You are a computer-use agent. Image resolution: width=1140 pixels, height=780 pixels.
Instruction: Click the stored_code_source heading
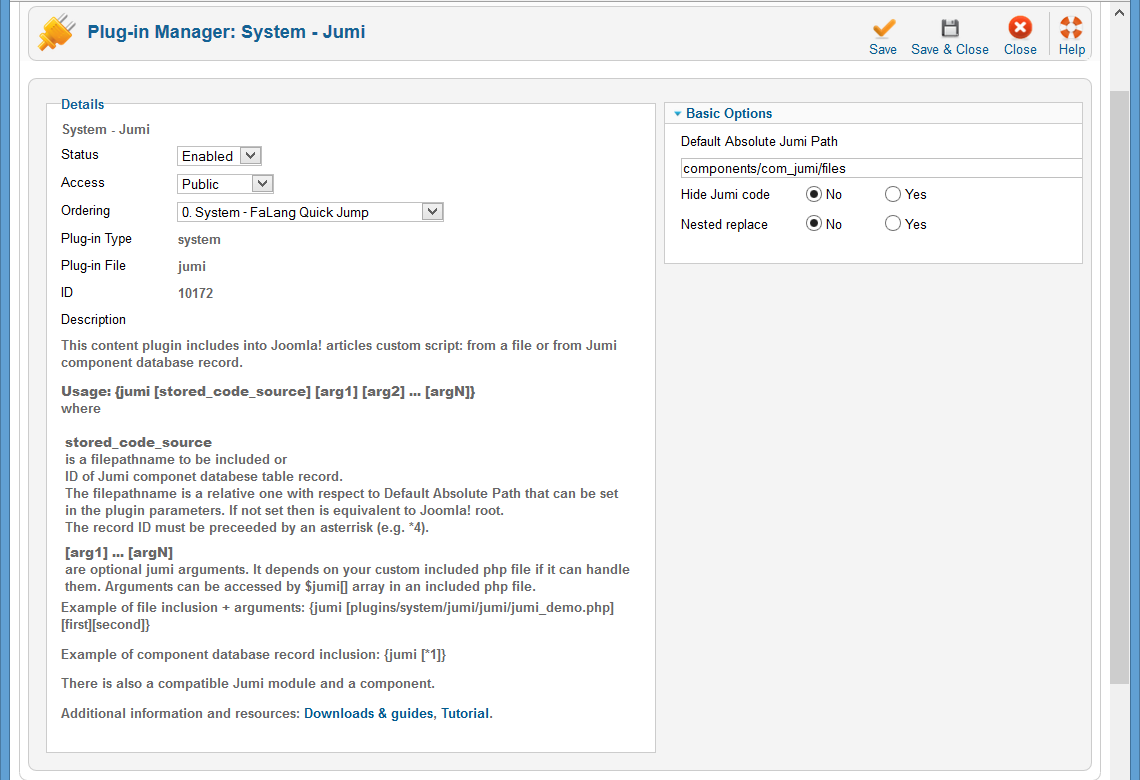138,443
